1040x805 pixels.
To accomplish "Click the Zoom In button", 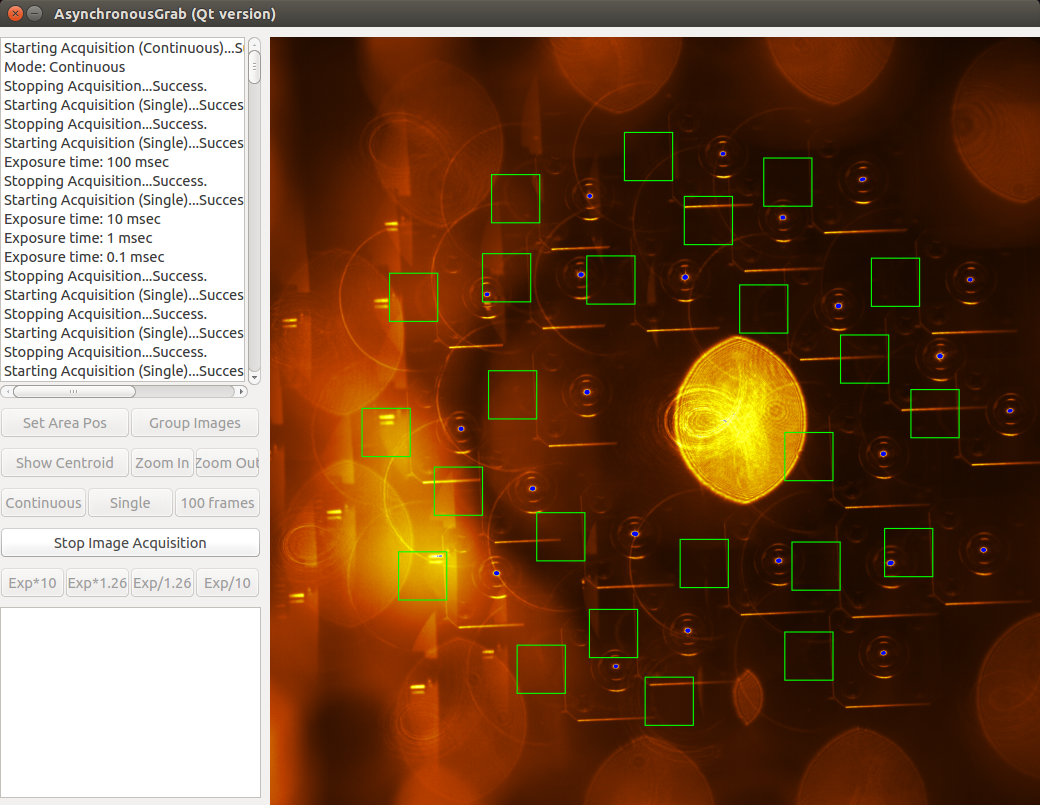I will [162, 463].
